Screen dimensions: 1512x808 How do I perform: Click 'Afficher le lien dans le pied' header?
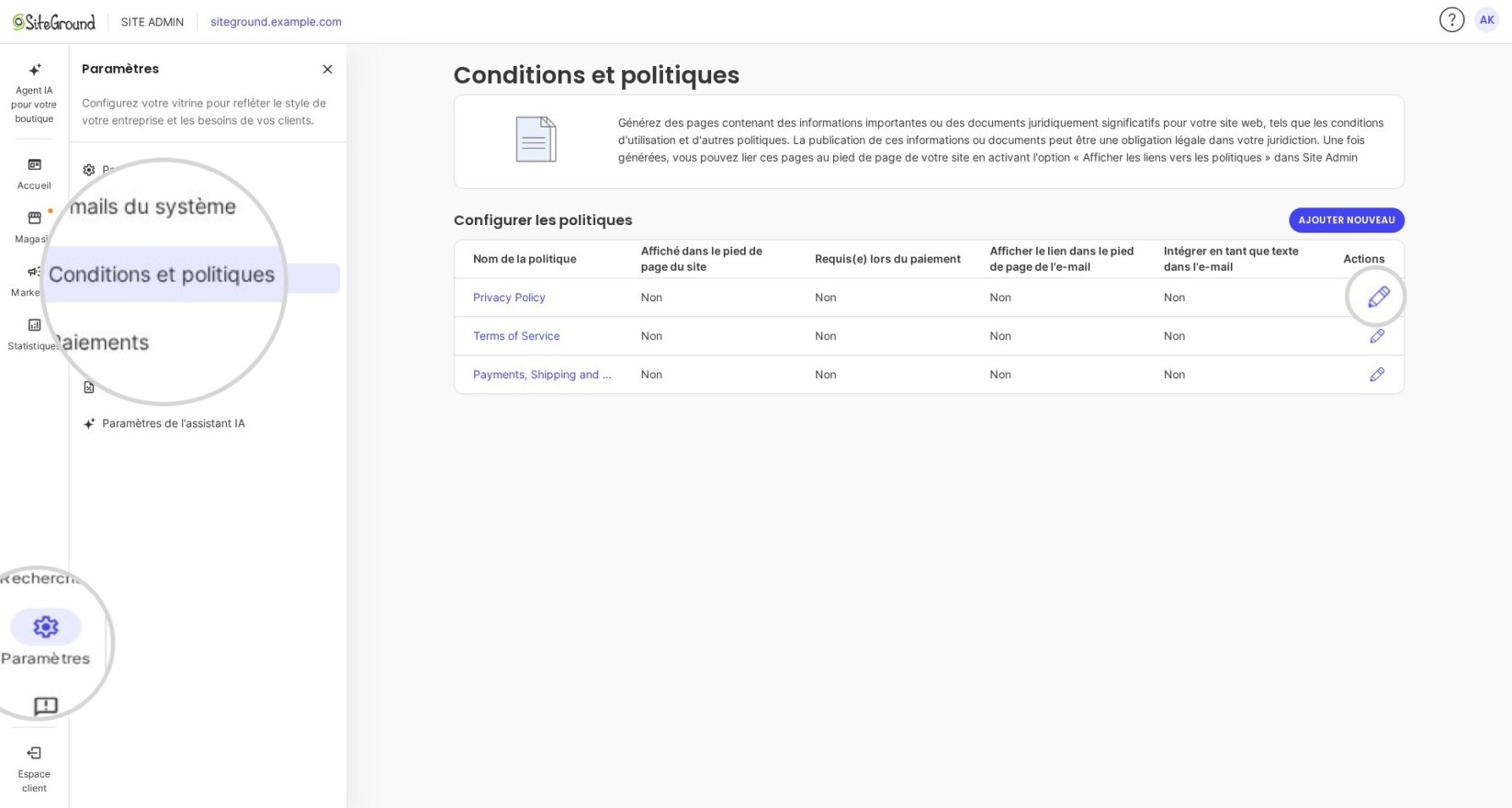1061,259
